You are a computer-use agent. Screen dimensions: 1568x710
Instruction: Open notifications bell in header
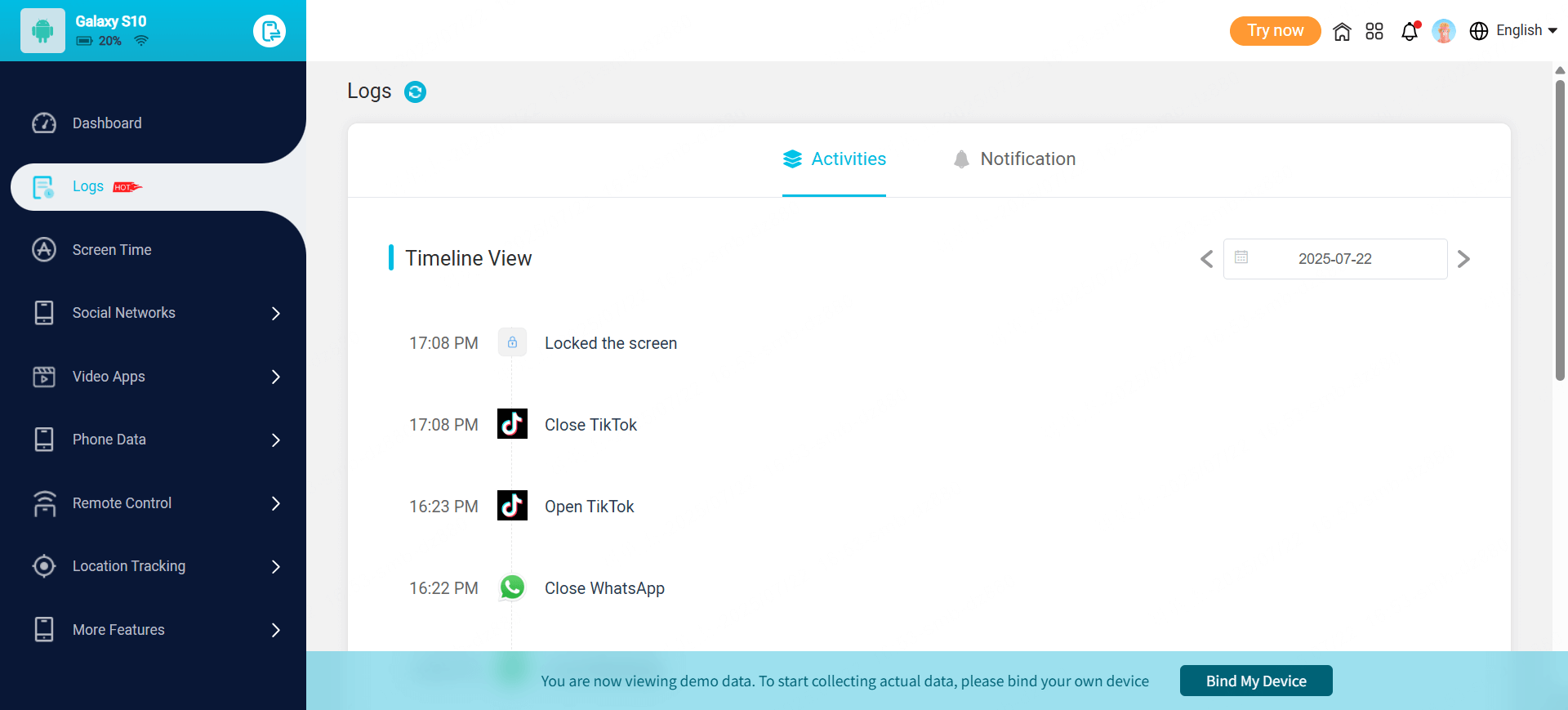(x=1410, y=31)
